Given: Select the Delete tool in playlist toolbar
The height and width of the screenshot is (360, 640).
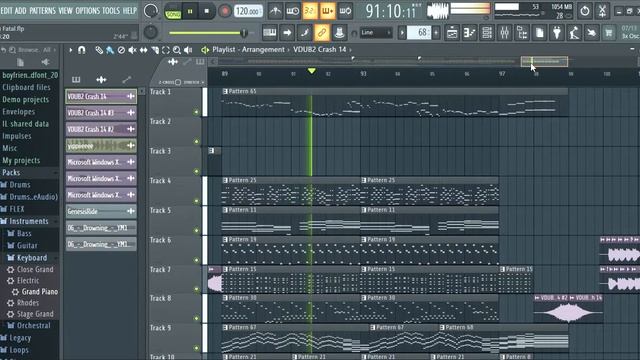Looking at the screenshot, I should (x=121, y=50).
